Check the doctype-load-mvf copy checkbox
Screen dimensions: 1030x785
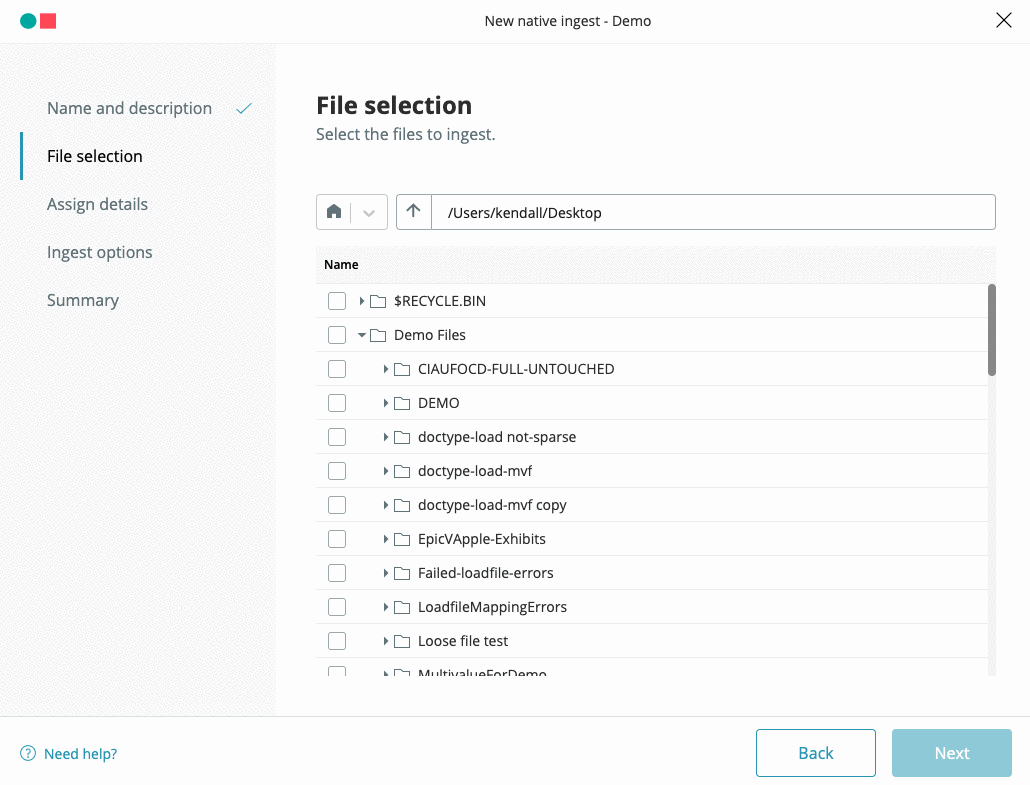[x=337, y=505]
